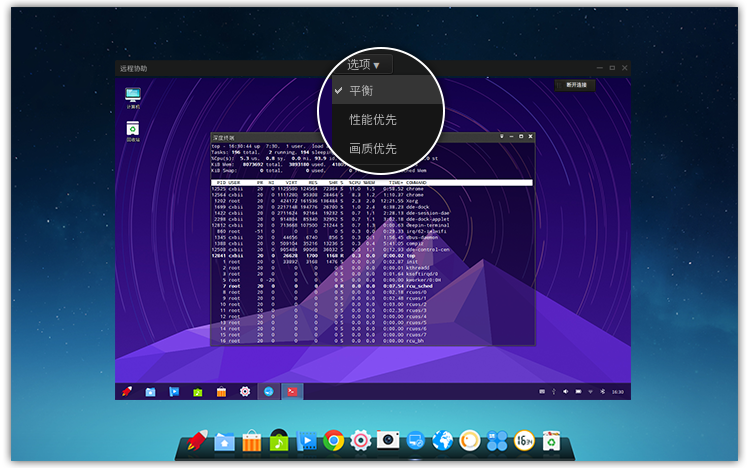The height and width of the screenshot is (468, 749).
Task: Click the PID column header in top
Action: coord(221,182)
